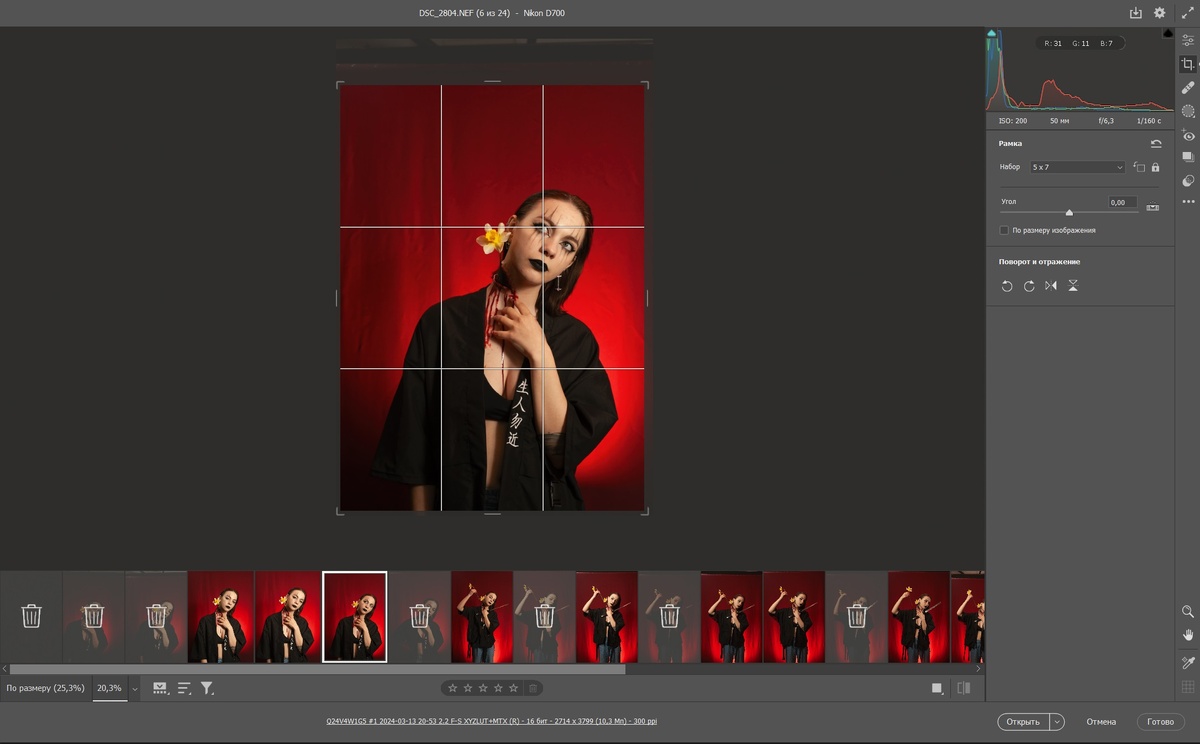Image resolution: width=1200 pixels, height=744 pixels.
Task: Open the Presets panel
Action: tap(1188, 181)
